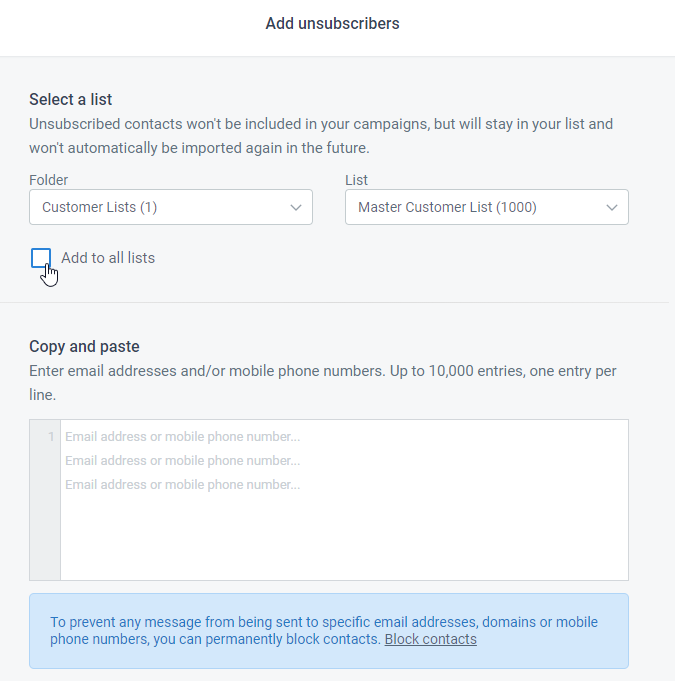
Task: Click the 'Copy and paste' section heading
Action: pos(84,347)
